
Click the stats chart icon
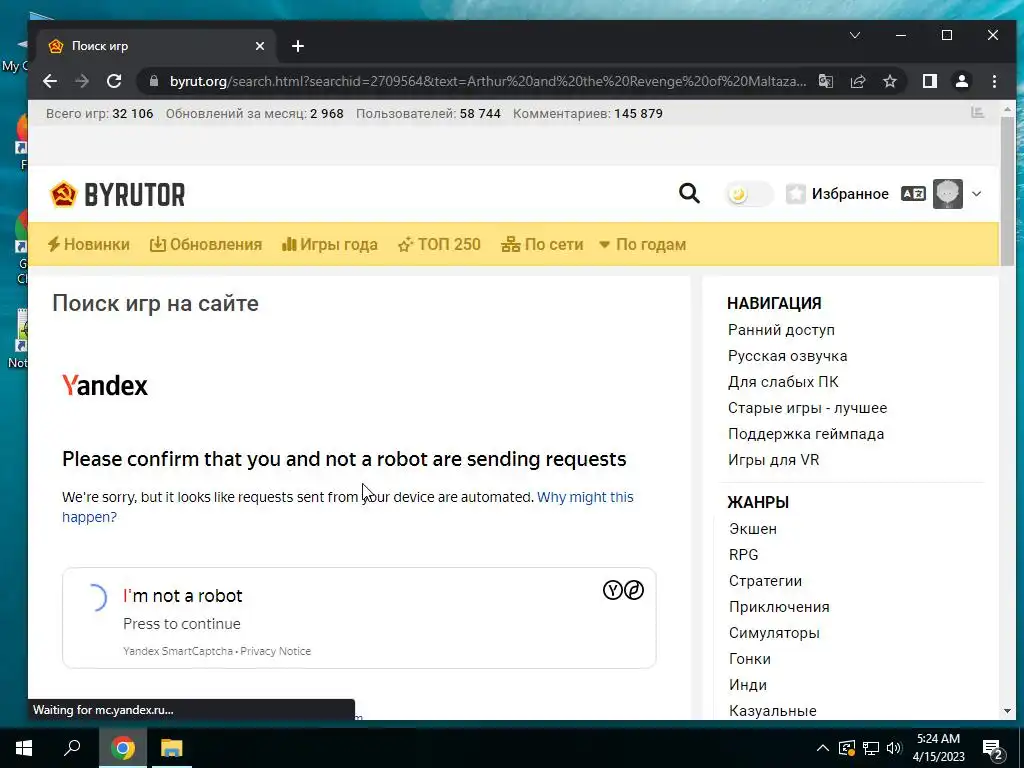pos(978,112)
